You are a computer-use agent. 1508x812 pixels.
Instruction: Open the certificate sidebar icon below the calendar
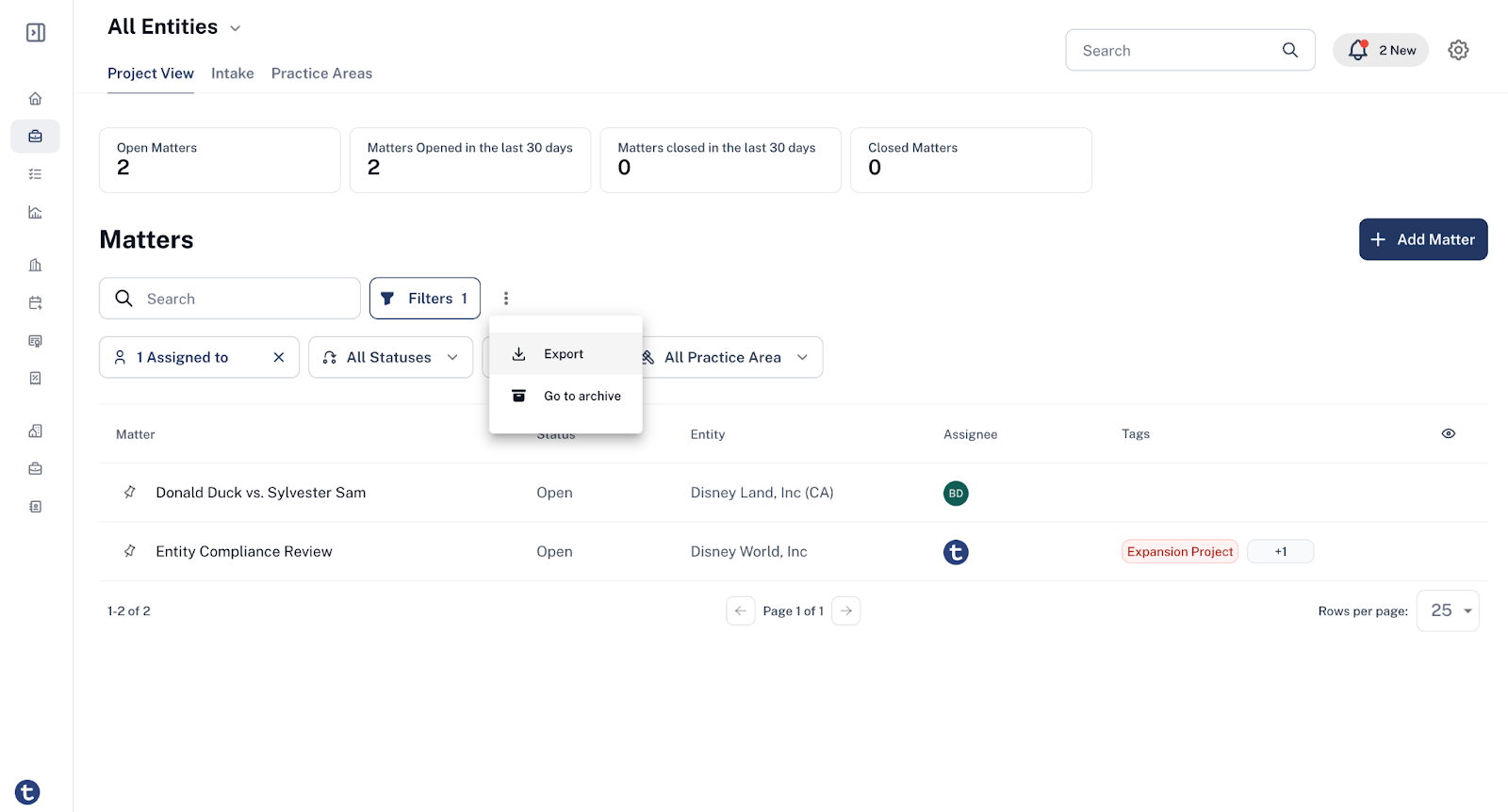pyautogui.click(x=35, y=340)
